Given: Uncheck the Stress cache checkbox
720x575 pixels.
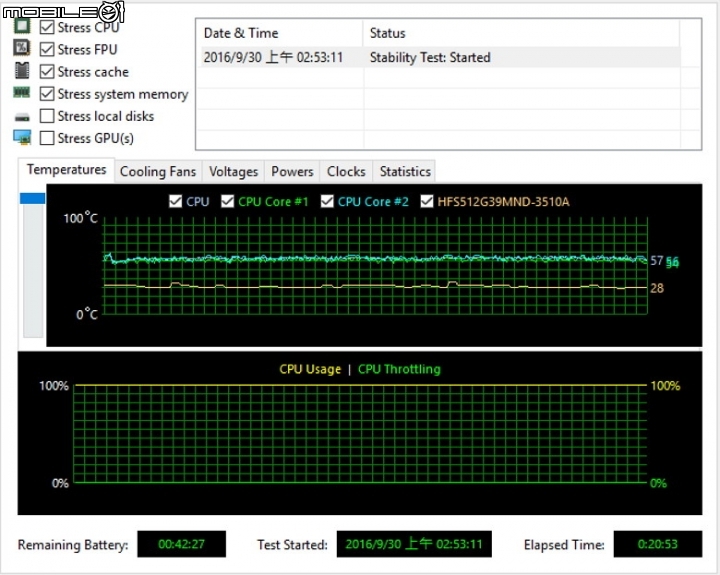Looking at the screenshot, I should 47,72.
